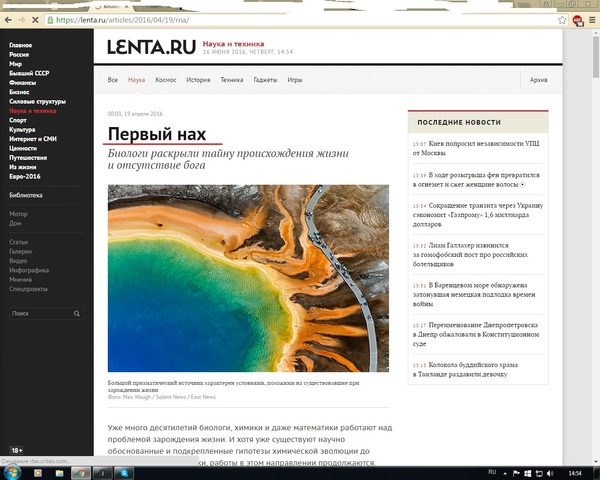Viewport: 600px width, 480px height.
Task: Click the Первый нах article headline
Action: coord(157,134)
